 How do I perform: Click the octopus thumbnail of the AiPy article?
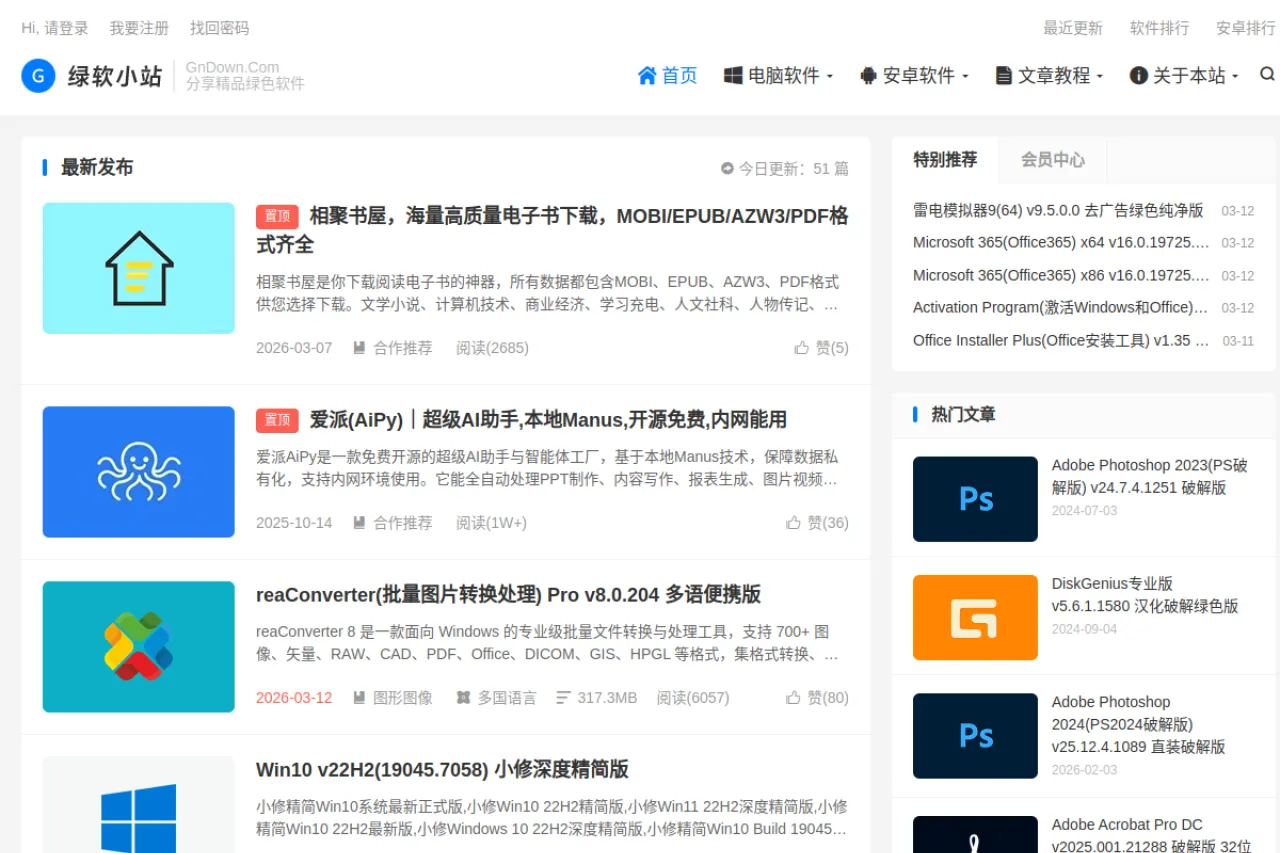tap(138, 471)
